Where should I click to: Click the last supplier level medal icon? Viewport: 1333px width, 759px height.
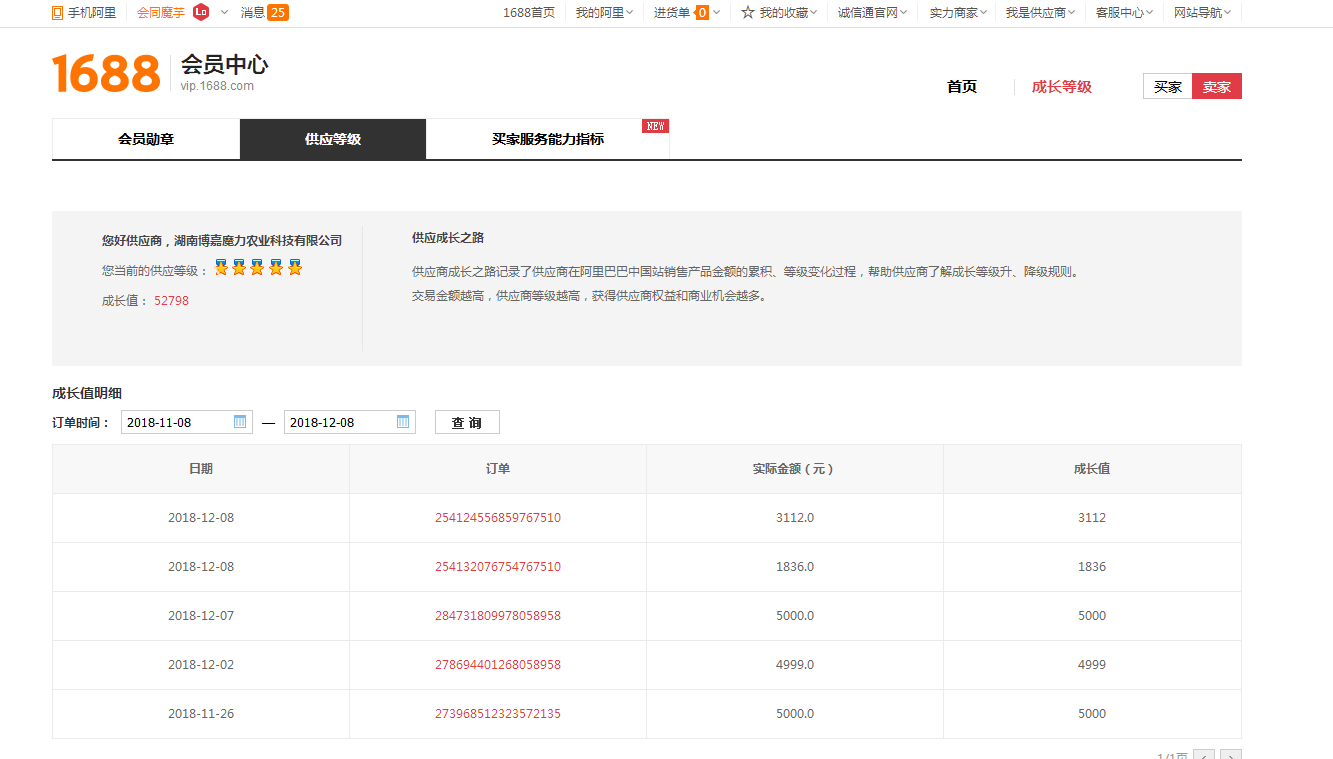(294, 268)
